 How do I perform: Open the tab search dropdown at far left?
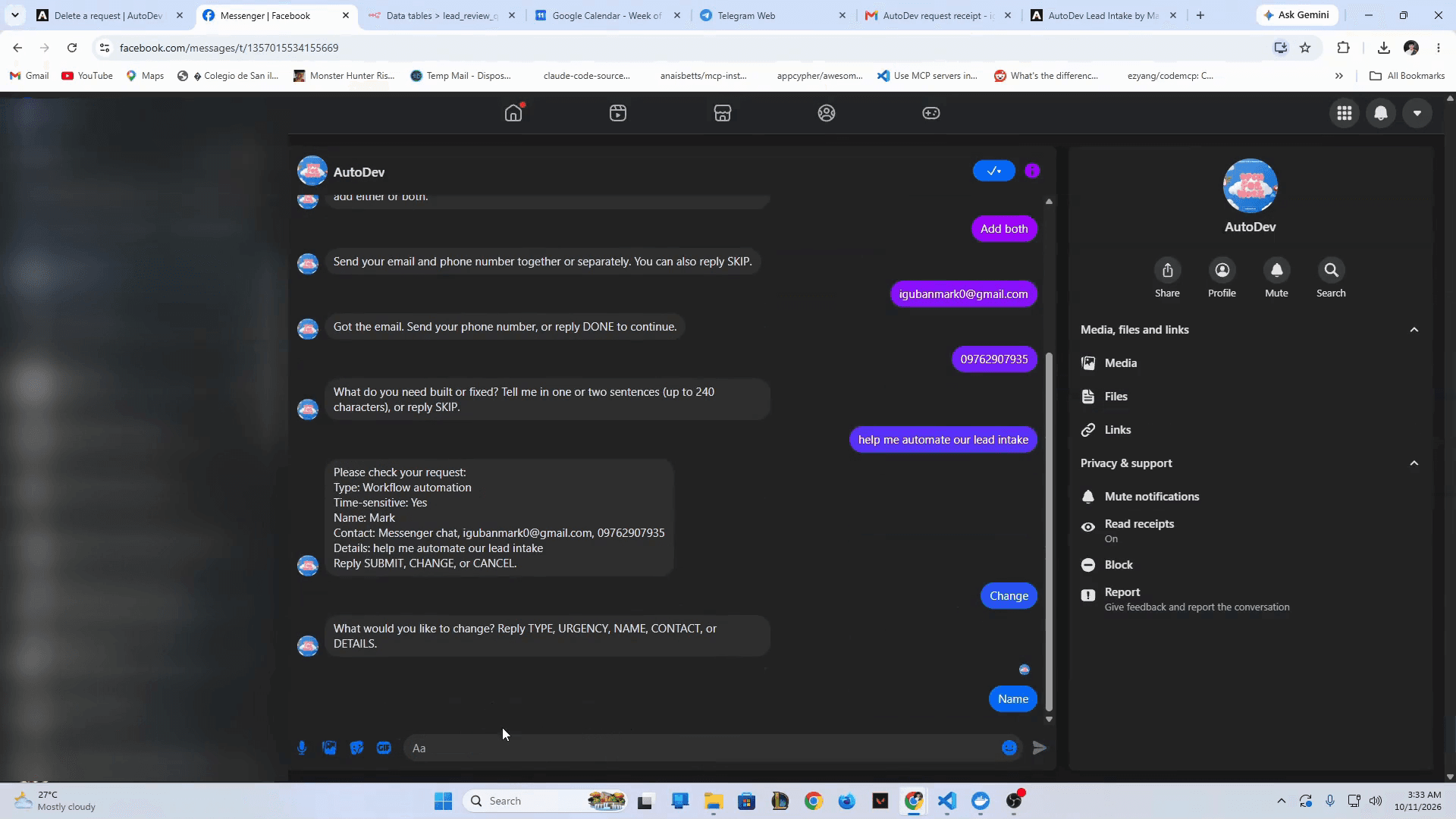(14, 15)
